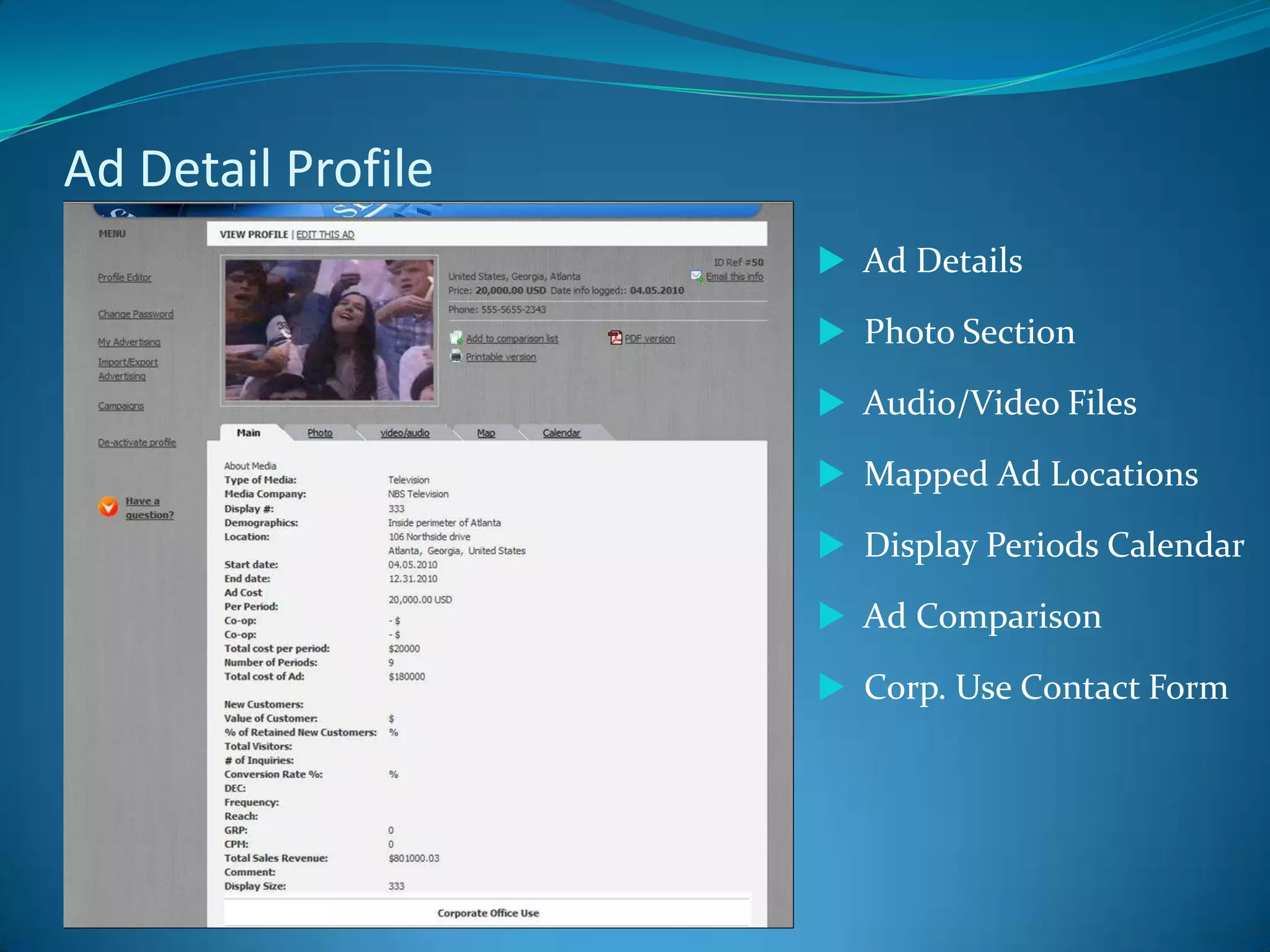The width and height of the screenshot is (1270, 952).
Task: Open the Campaigns link
Action: (x=121, y=406)
